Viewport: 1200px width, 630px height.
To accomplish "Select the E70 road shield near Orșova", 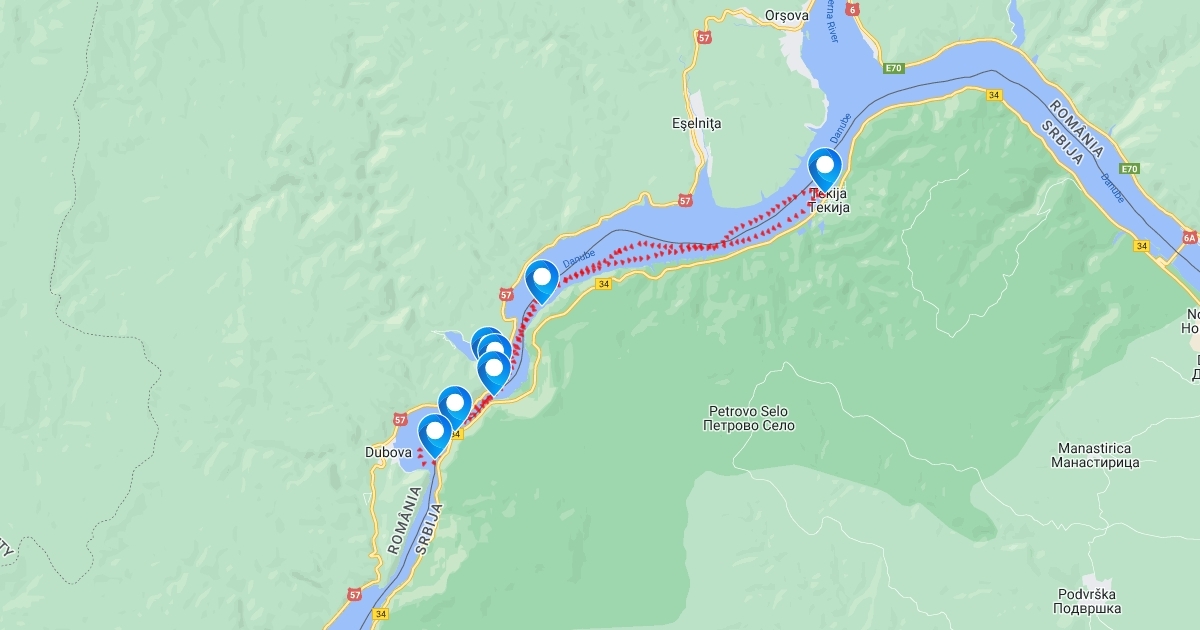I will 893,68.
